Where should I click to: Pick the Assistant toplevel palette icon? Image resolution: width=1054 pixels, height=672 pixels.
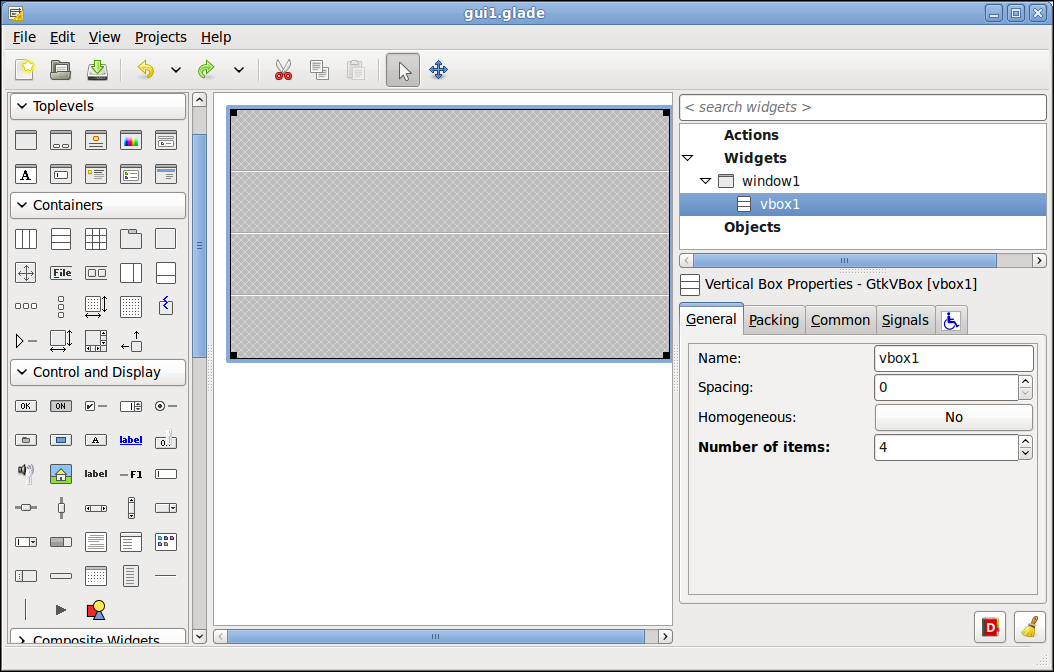tap(166, 175)
